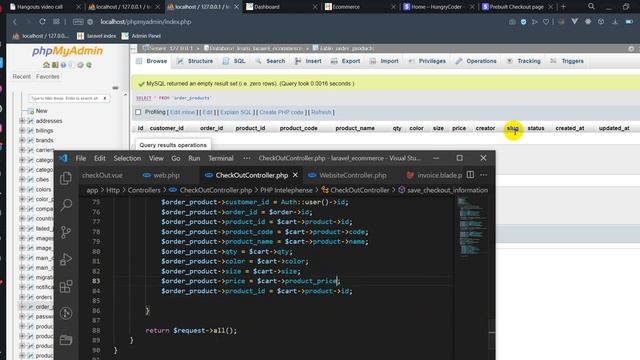The image size is (640, 360).
Task: Open editor more actions ellipsis
Action: click(484, 175)
